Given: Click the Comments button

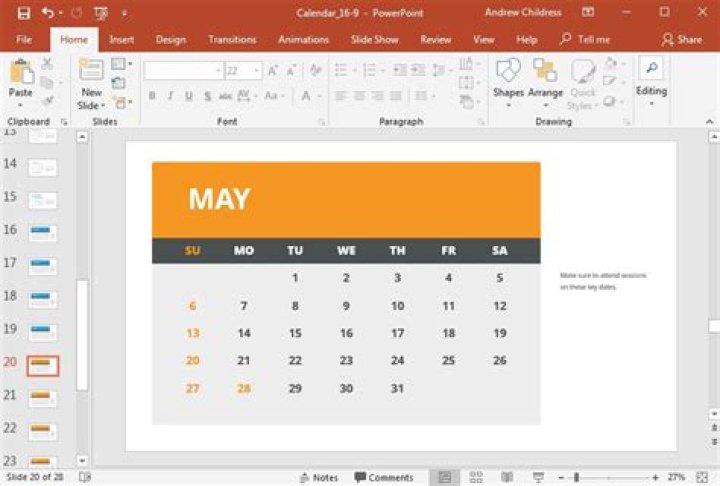Looking at the screenshot, I should tap(384, 478).
